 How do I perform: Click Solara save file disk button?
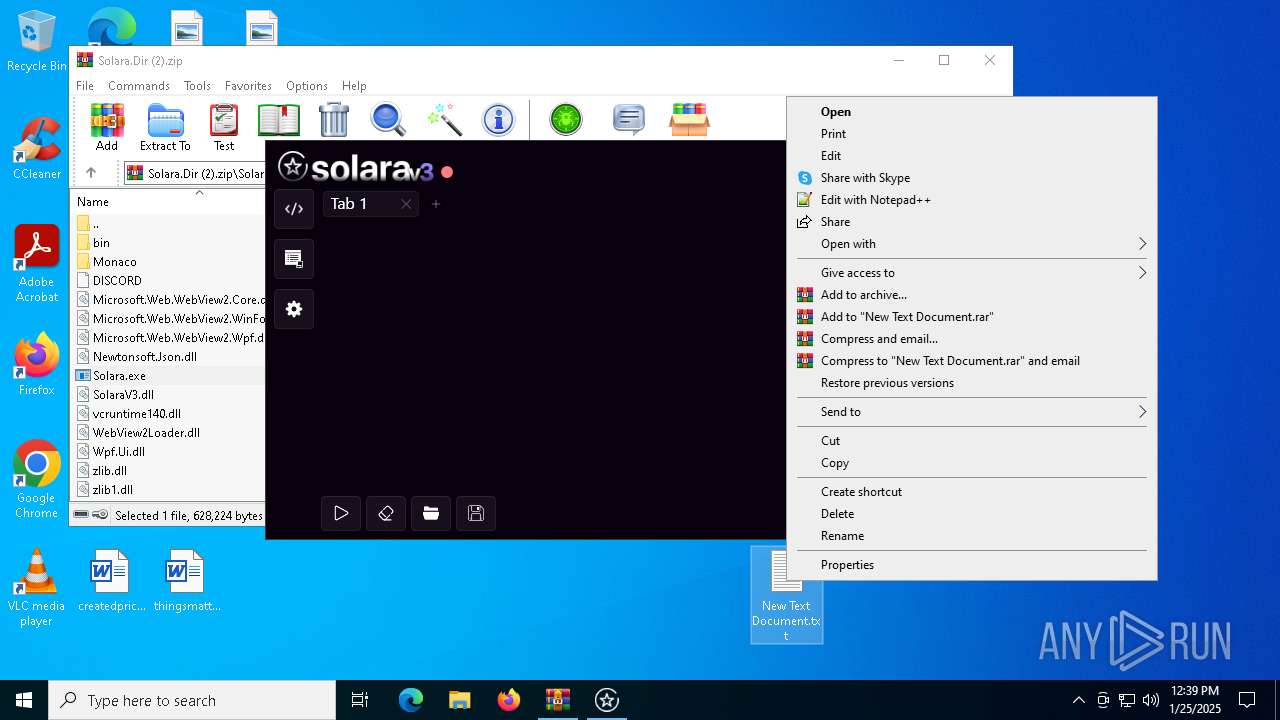[x=476, y=513]
